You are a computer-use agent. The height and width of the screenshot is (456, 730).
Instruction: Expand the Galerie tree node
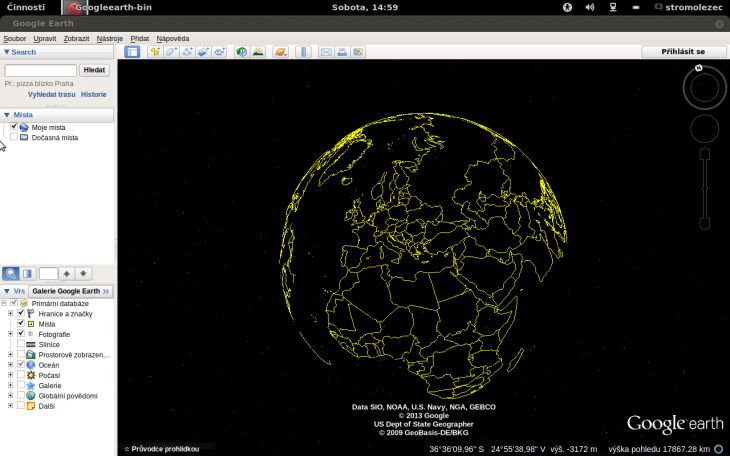click(10, 385)
